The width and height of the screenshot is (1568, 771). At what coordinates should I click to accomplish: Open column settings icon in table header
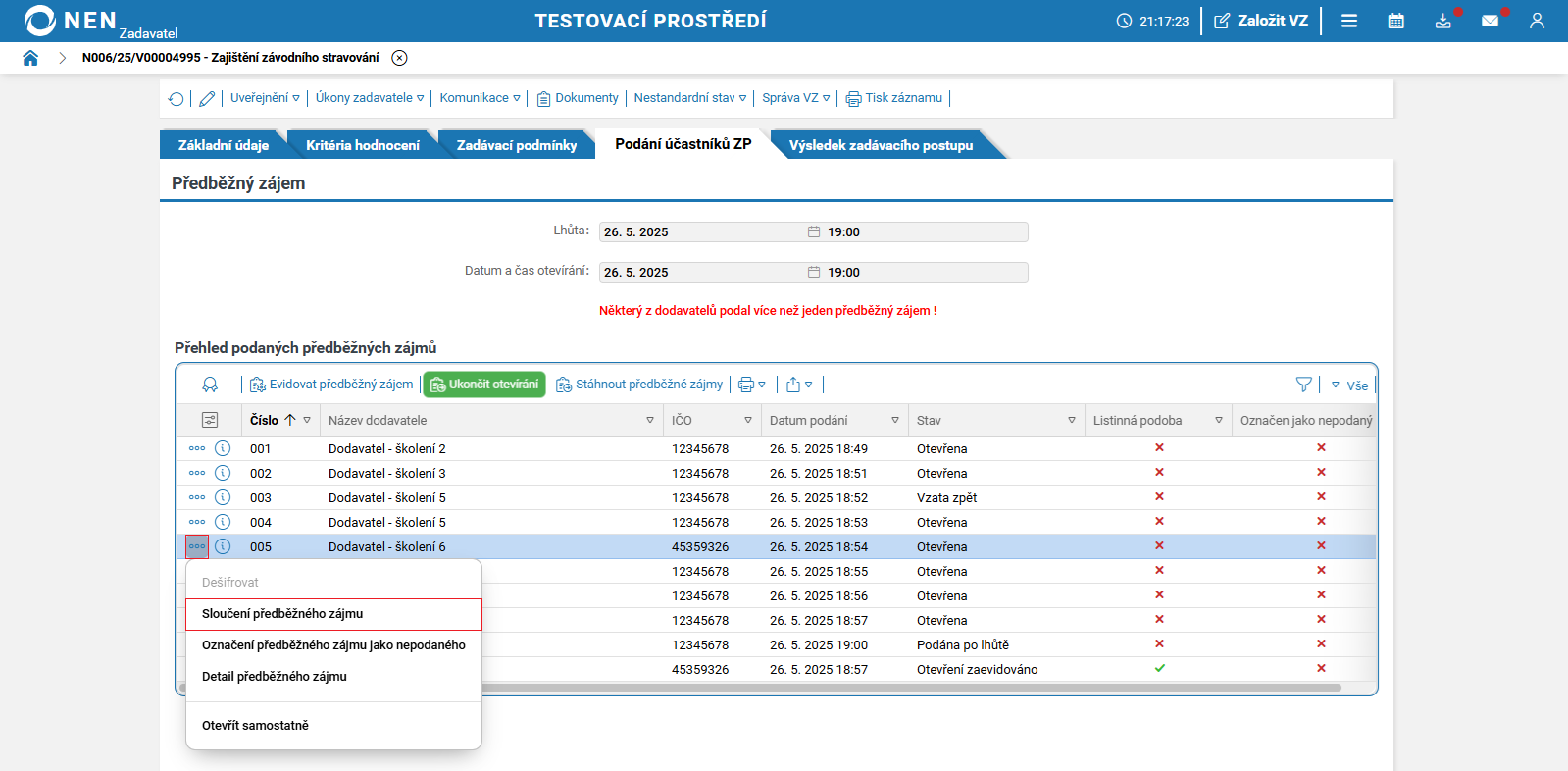[x=210, y=420]
